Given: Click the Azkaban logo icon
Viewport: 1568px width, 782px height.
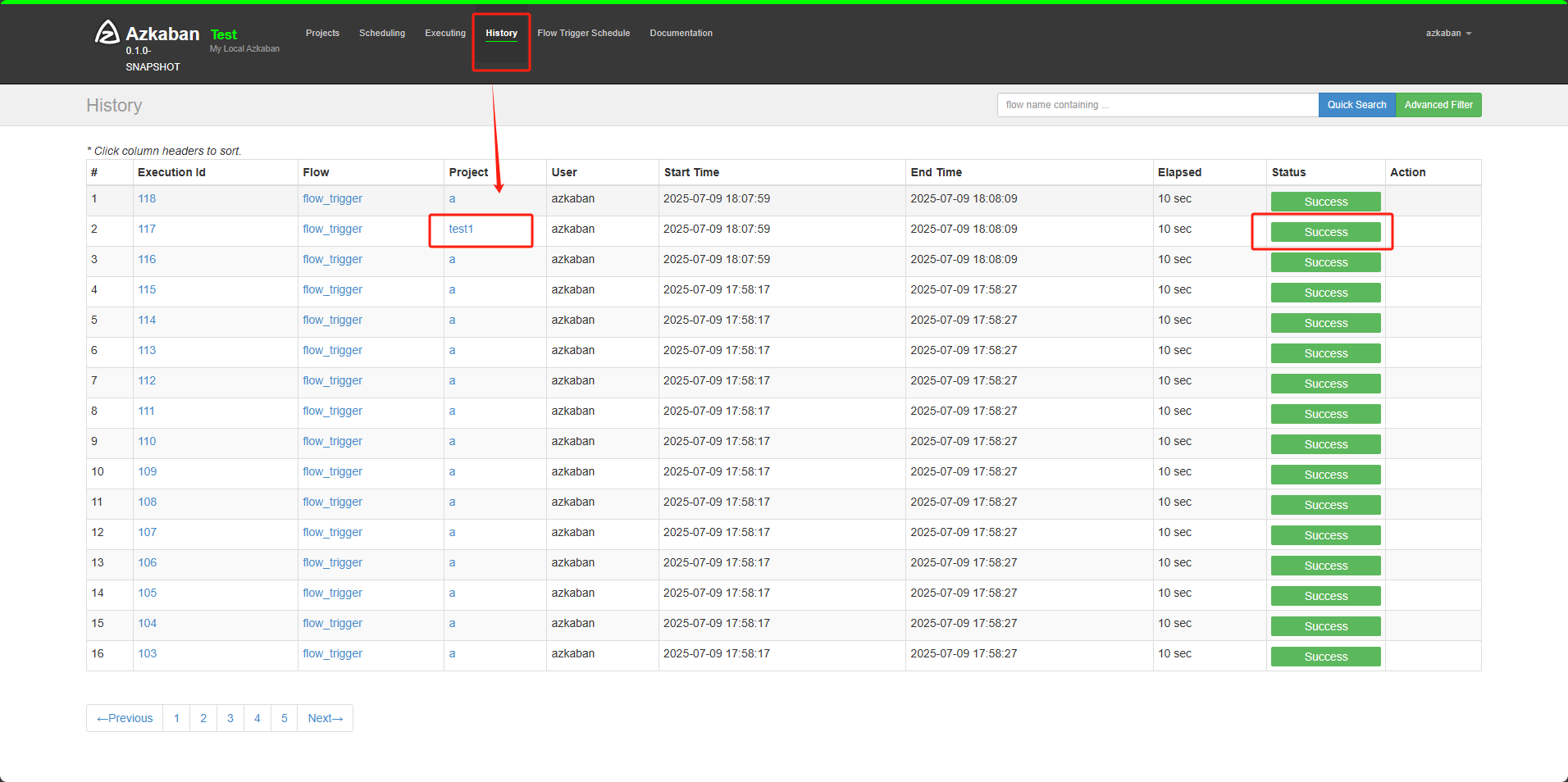Looking at the screenshot, I should (x=107, y=32).
